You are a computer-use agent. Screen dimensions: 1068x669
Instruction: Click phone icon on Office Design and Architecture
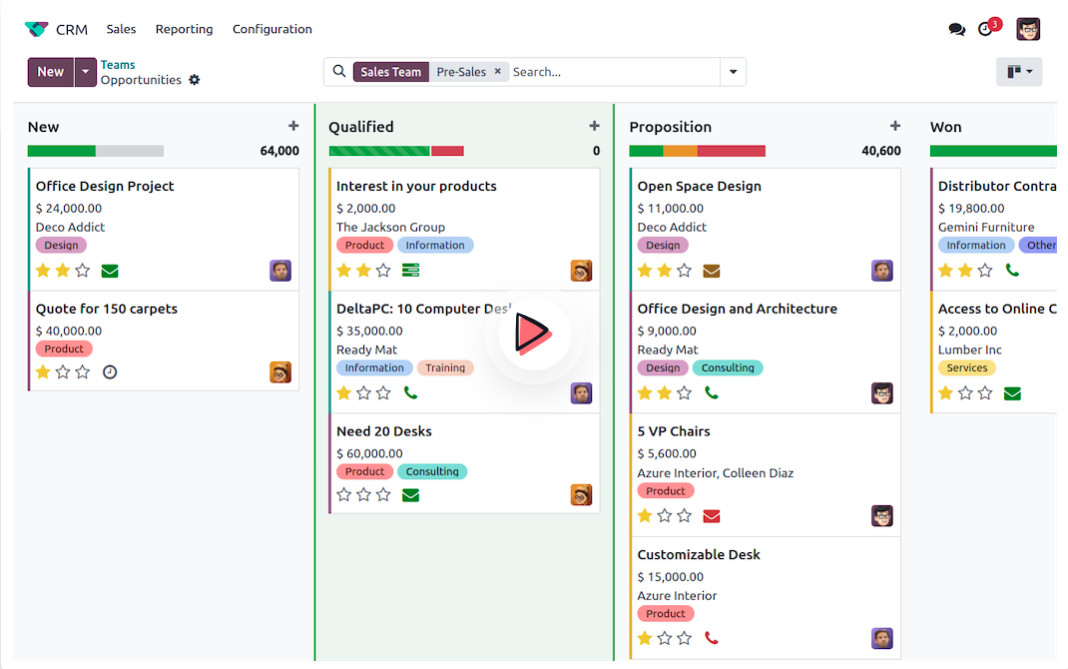point(711,392)
